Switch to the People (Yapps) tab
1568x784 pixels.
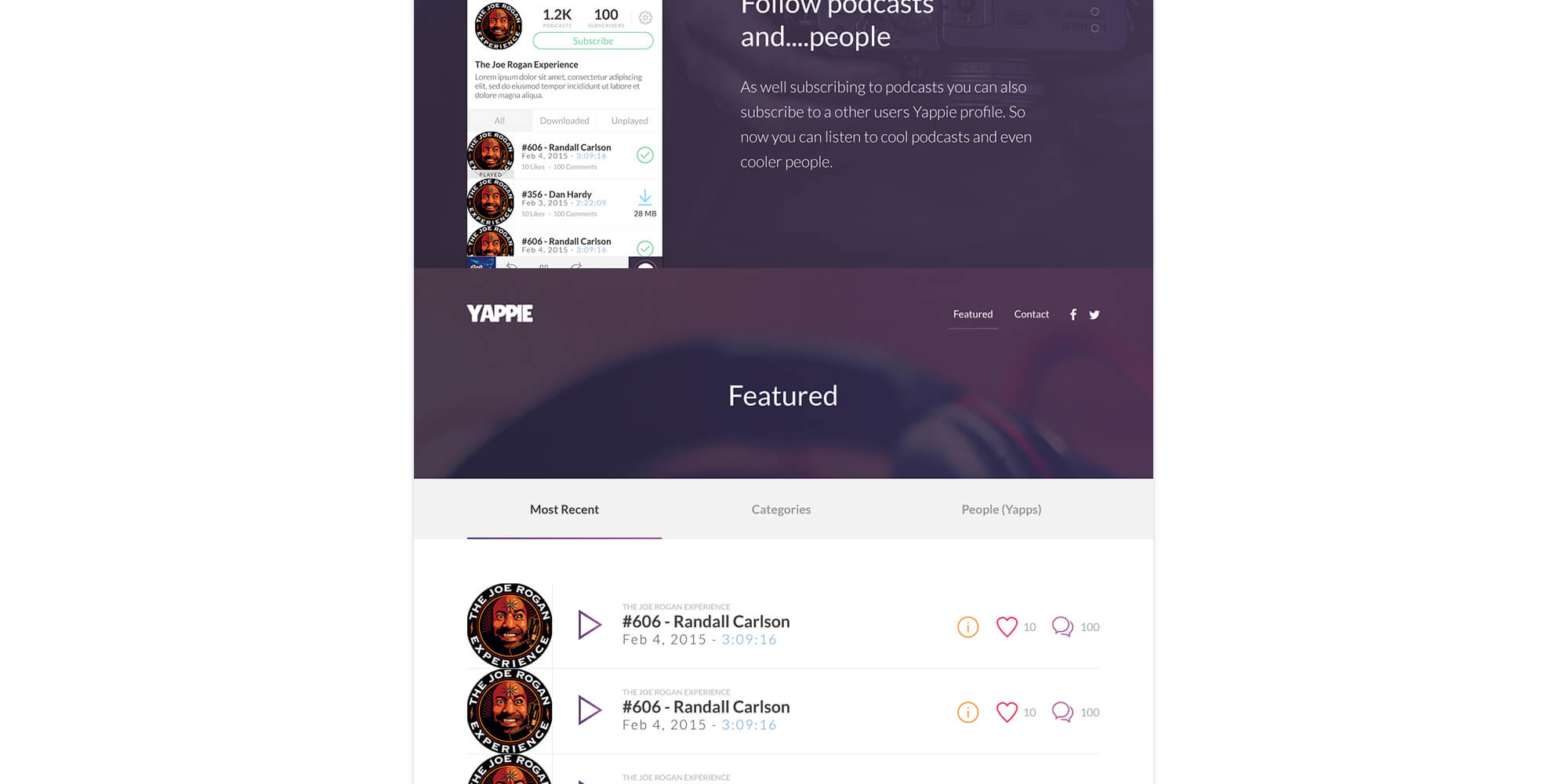click(1001, 510)
